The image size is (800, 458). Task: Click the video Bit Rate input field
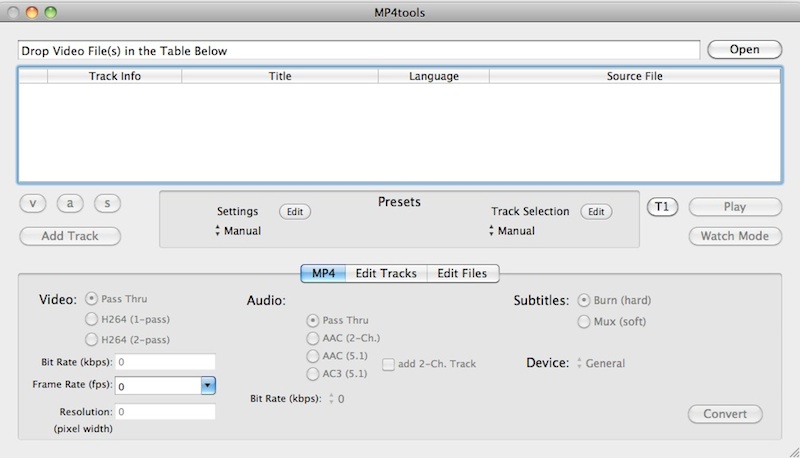(165, 361)
